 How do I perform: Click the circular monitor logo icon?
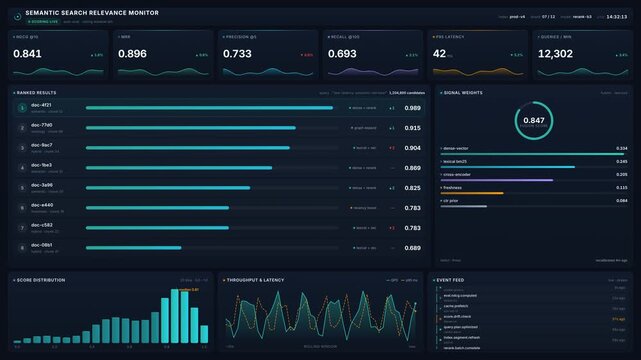[x=18, y=17]
